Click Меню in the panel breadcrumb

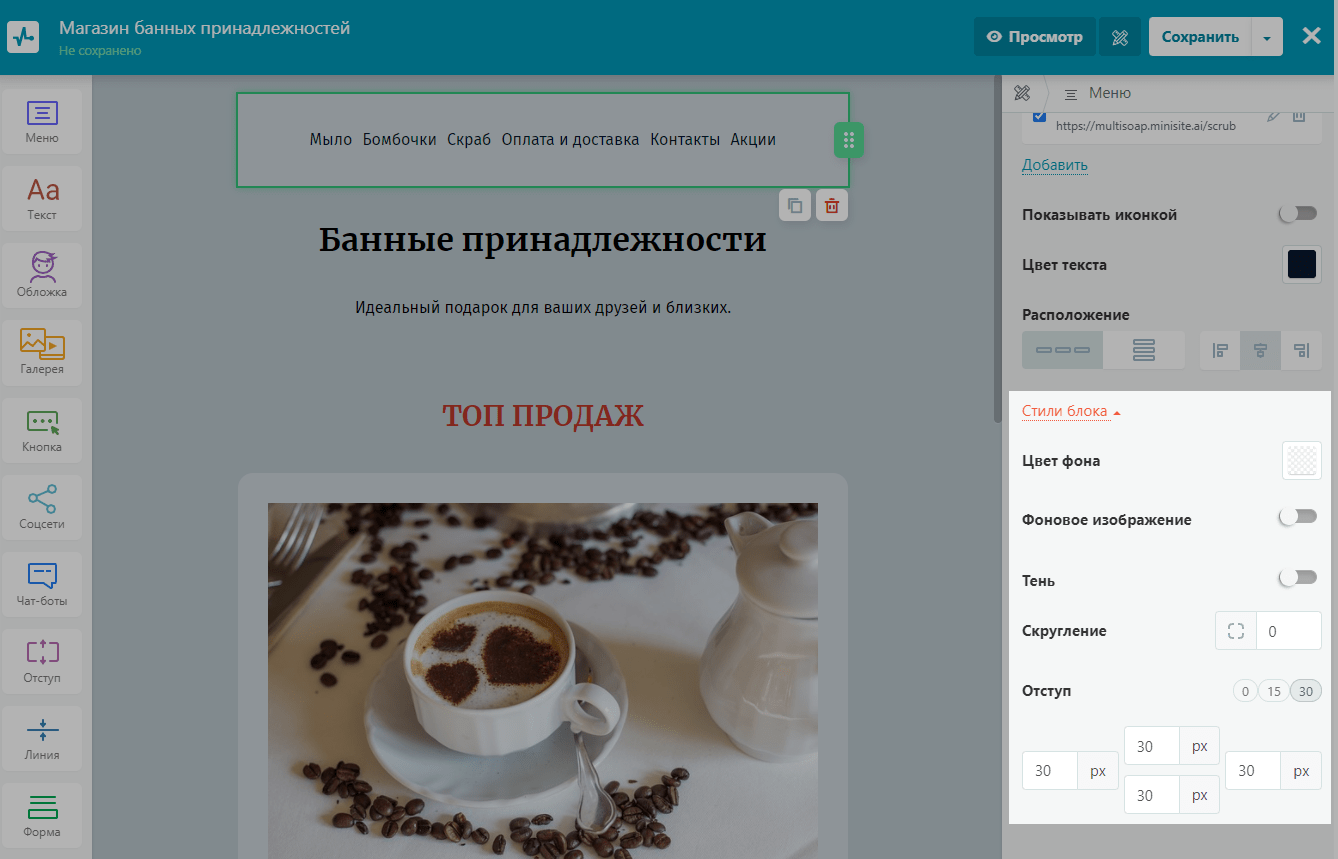point(1110,93)
